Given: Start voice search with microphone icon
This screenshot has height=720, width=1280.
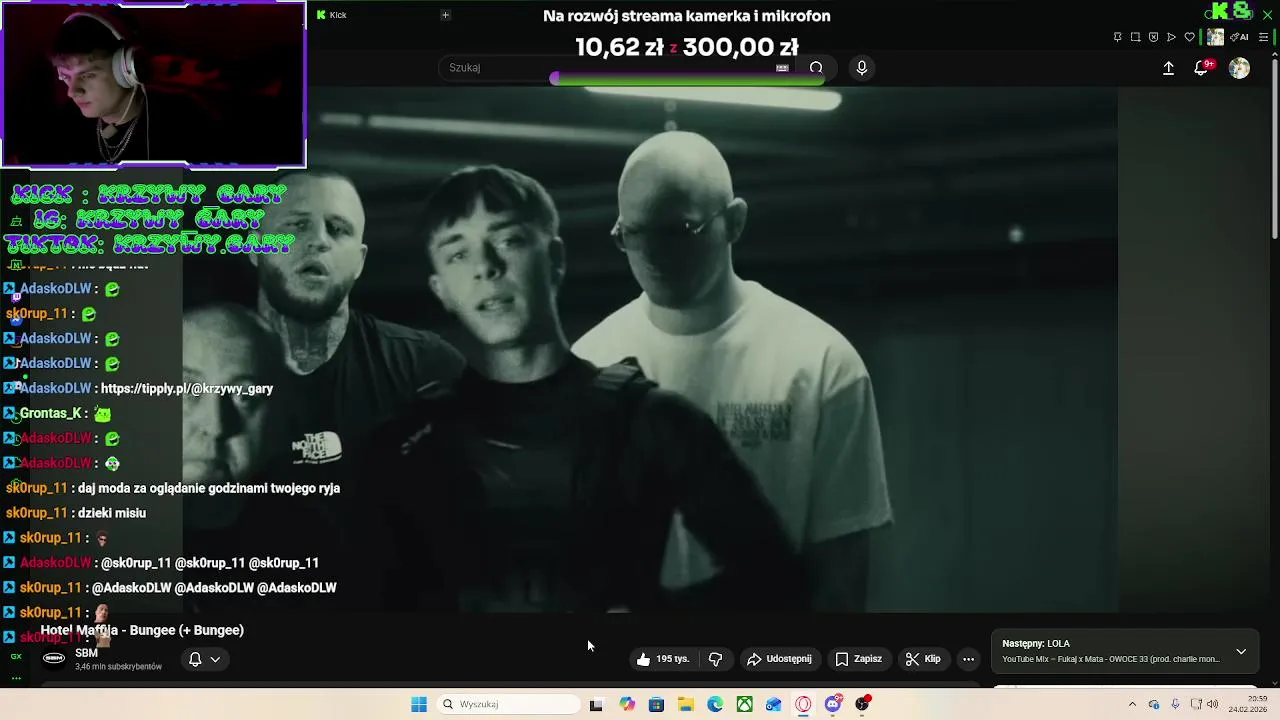Looking at the screenshot, I should [862, 67].
